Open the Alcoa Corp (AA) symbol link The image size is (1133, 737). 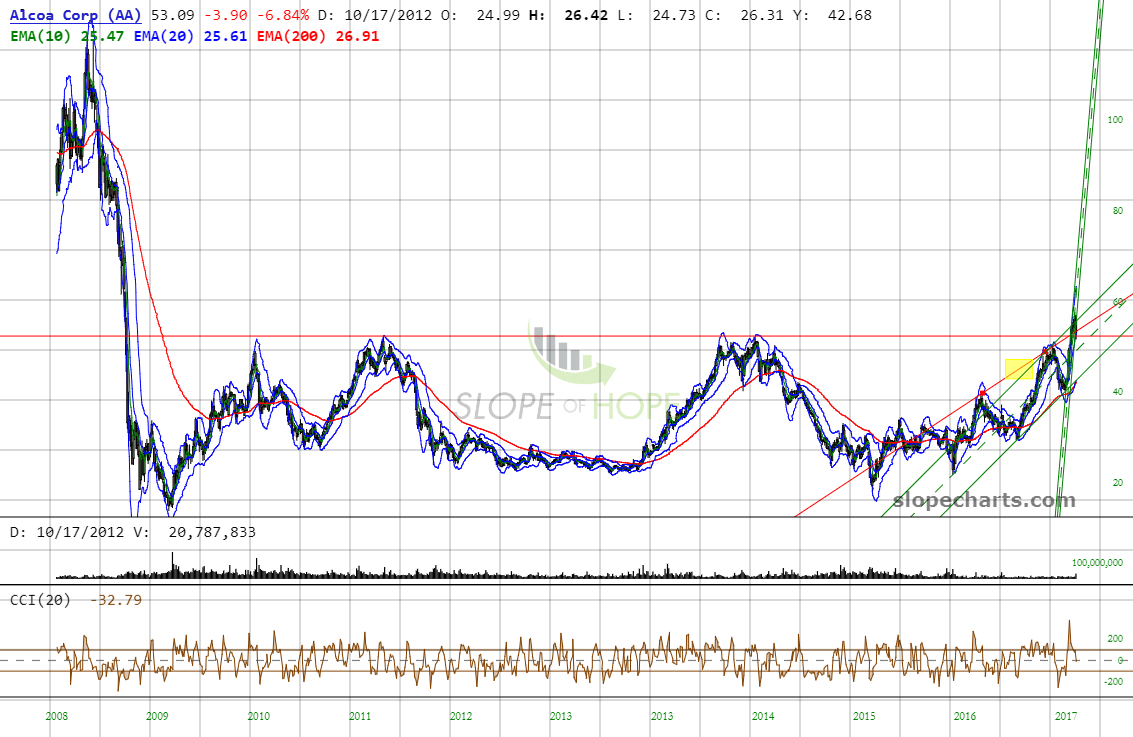(x=76, y=15)
